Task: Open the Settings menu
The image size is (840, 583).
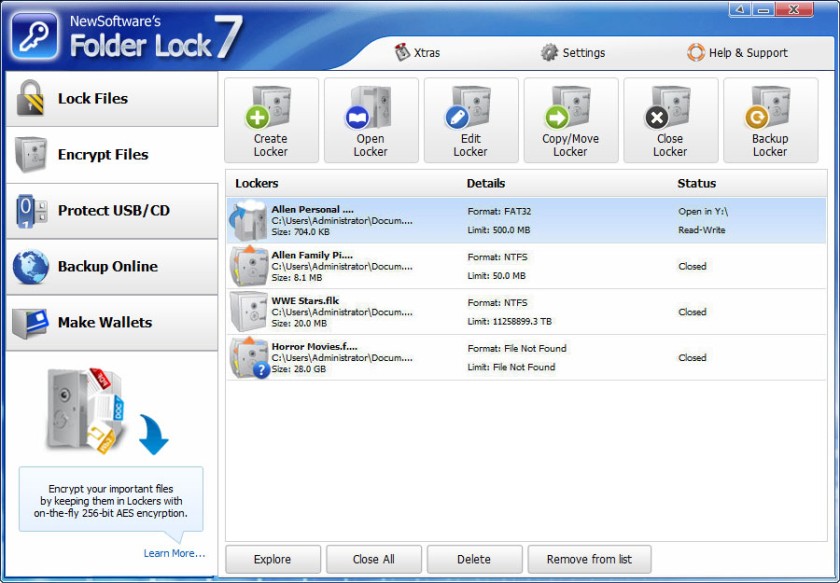Action: [x=573, y=53]
